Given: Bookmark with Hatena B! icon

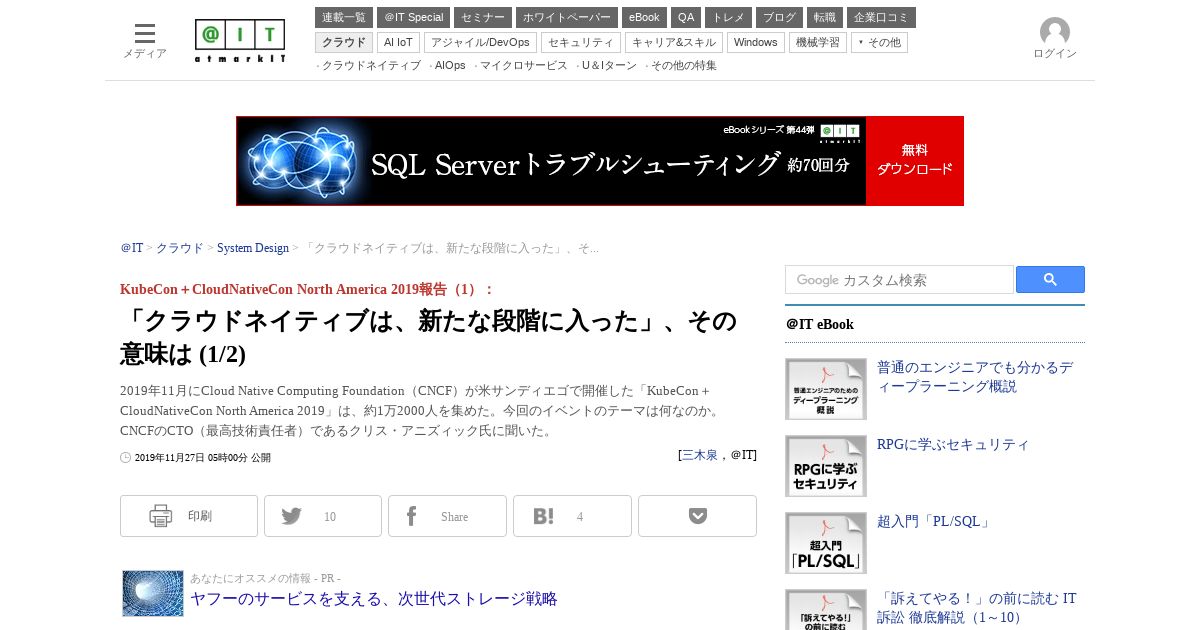Looking at the screenshot, I should coord(543,516).
